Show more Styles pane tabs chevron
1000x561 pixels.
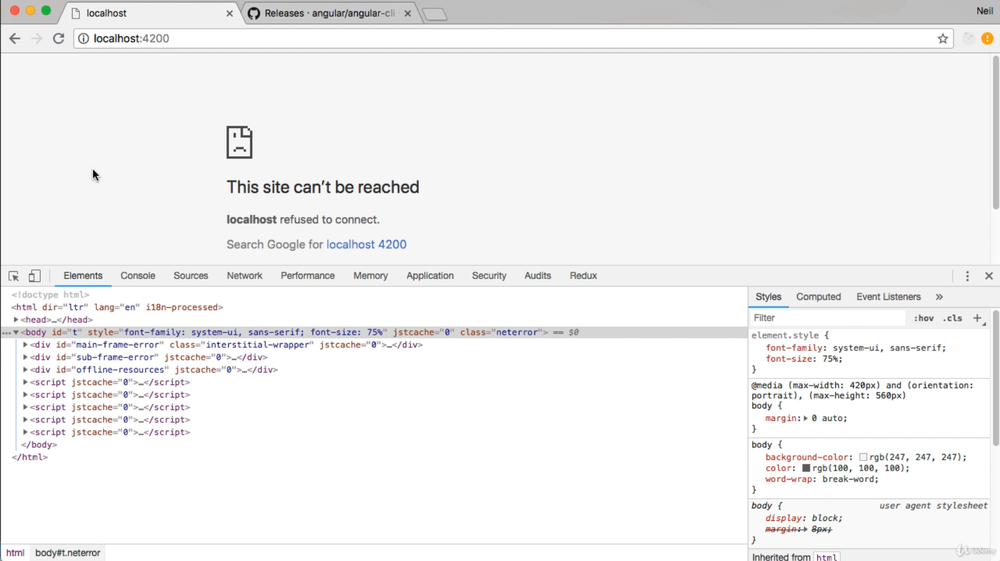939,297
